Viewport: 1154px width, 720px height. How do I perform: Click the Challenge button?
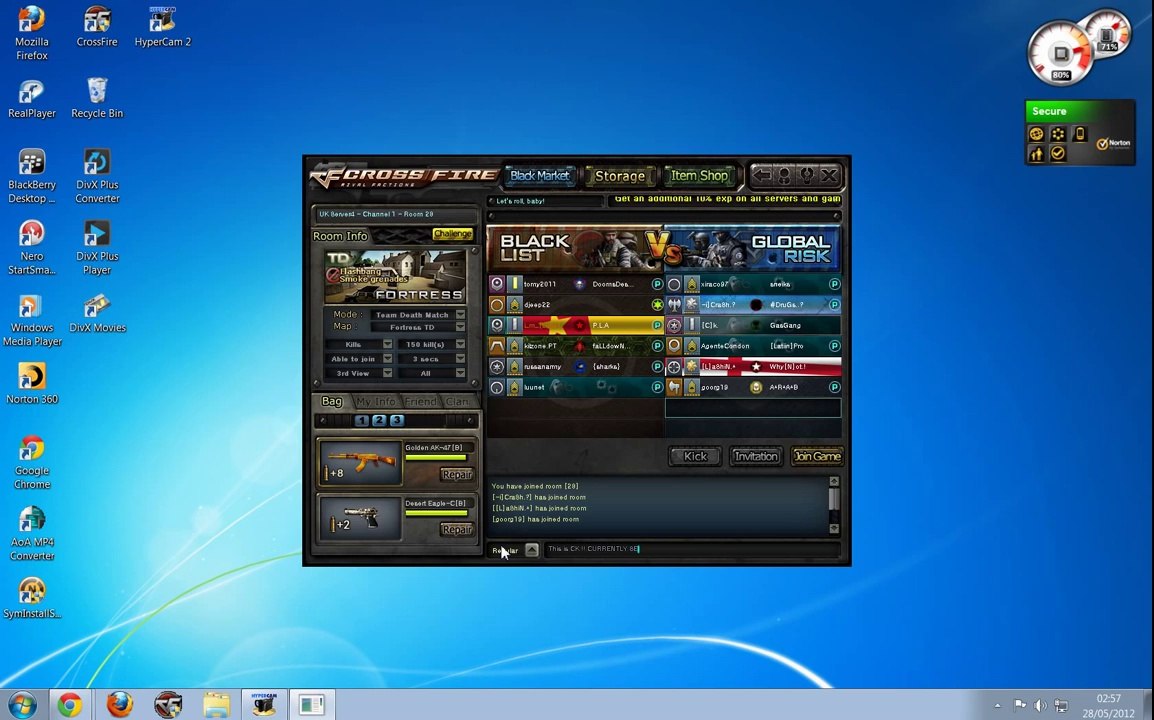click(x=453, y=234)
